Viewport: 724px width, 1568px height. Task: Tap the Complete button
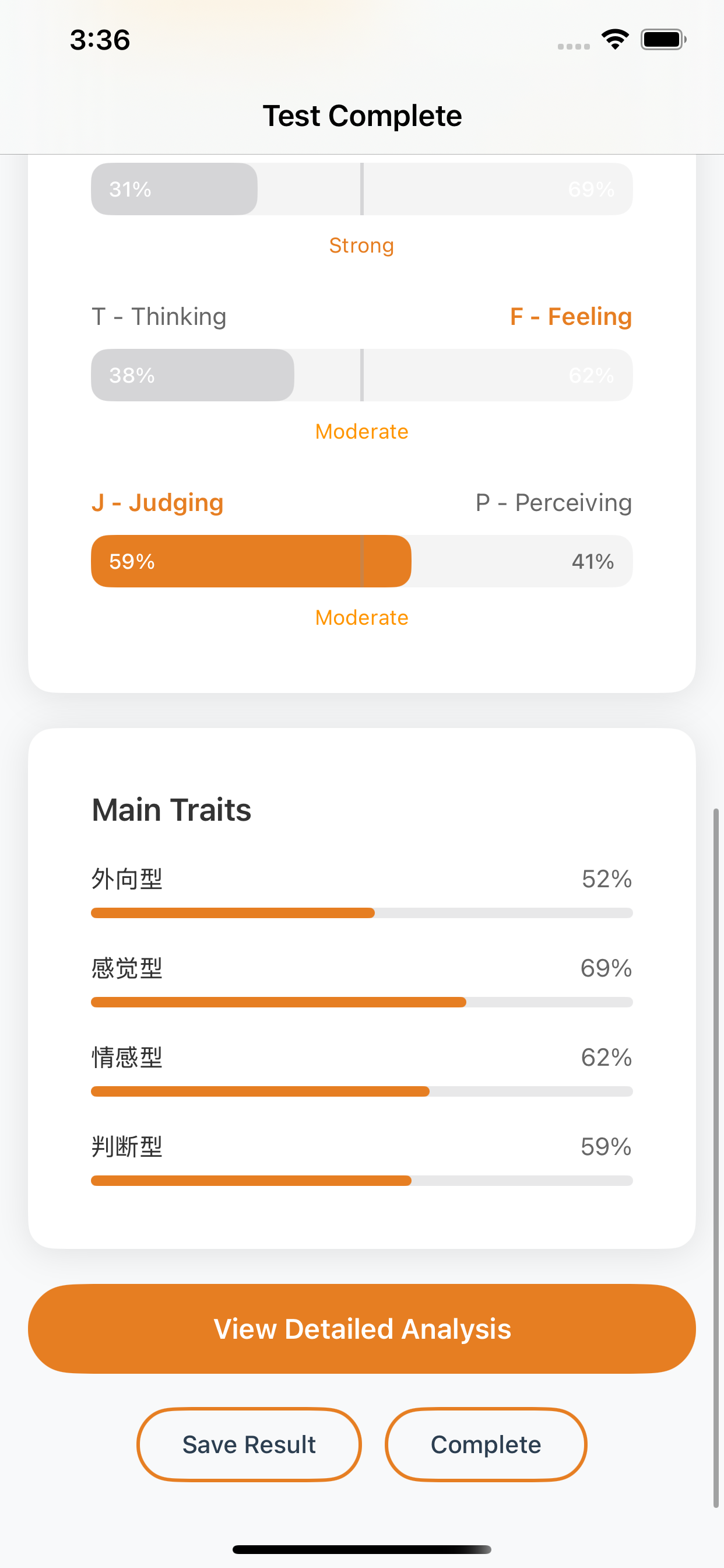[x=485, y=1444]
